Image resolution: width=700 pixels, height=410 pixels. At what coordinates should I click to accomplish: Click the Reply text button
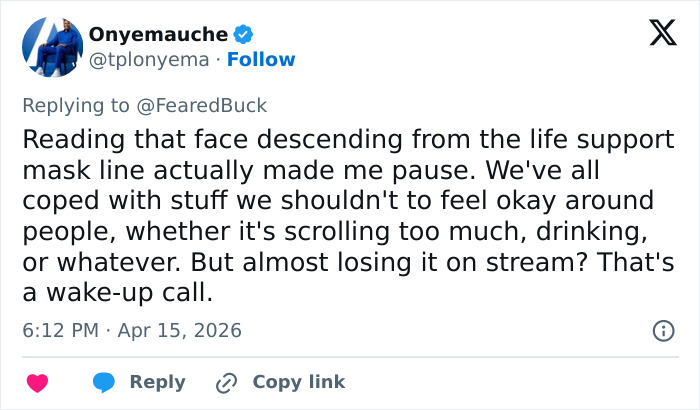tap(157, 382)
